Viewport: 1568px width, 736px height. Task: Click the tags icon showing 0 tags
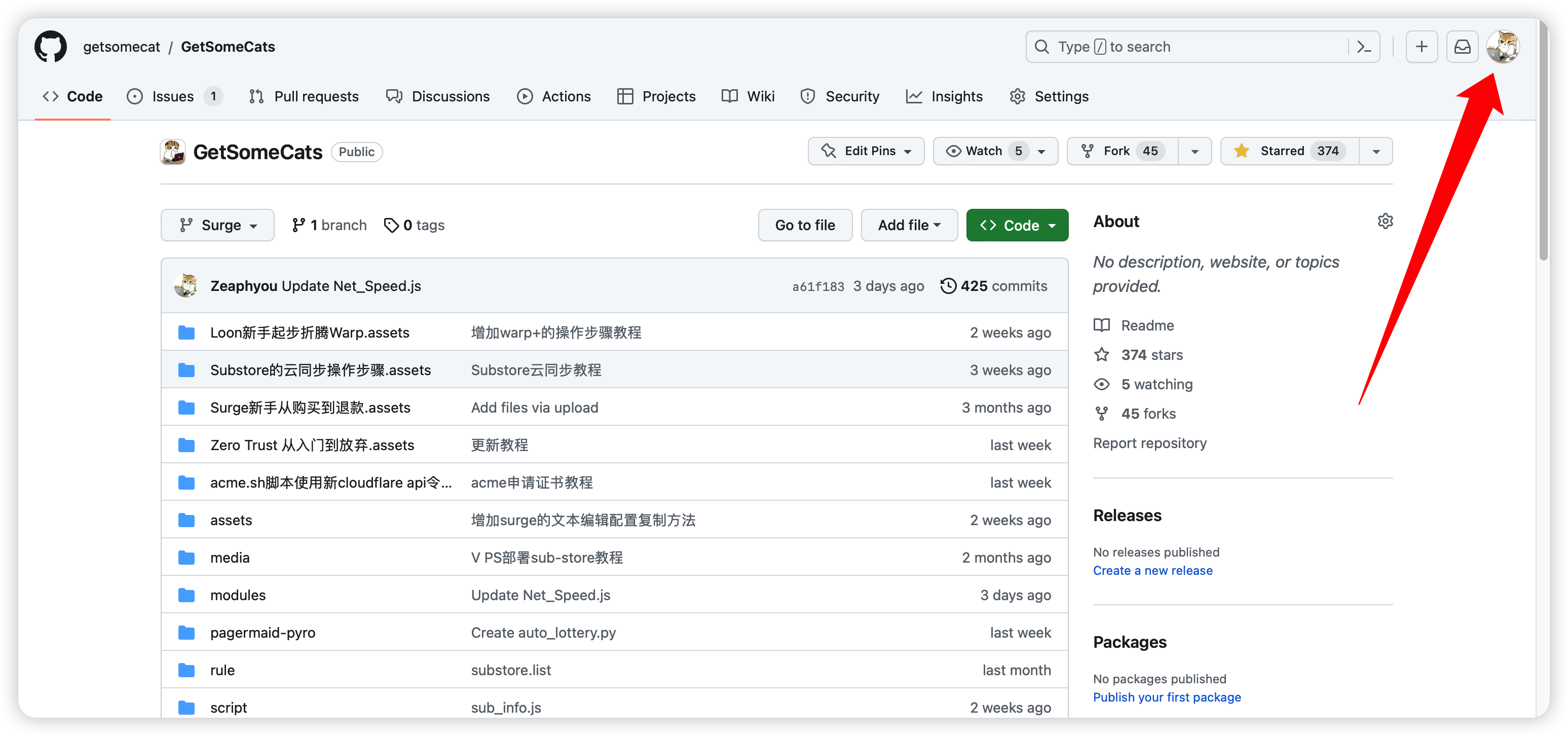point(391,225)
